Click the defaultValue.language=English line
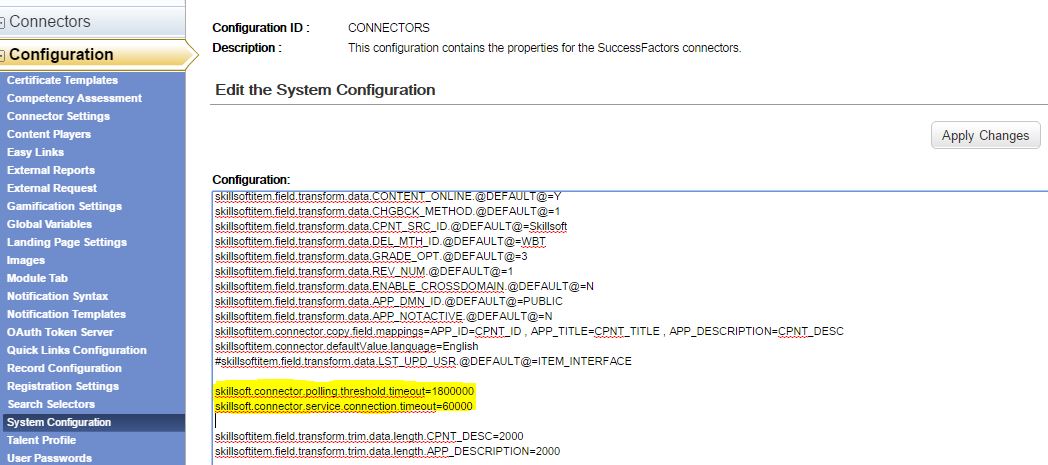Screen dimensions: 1048x465 point(347,346)
